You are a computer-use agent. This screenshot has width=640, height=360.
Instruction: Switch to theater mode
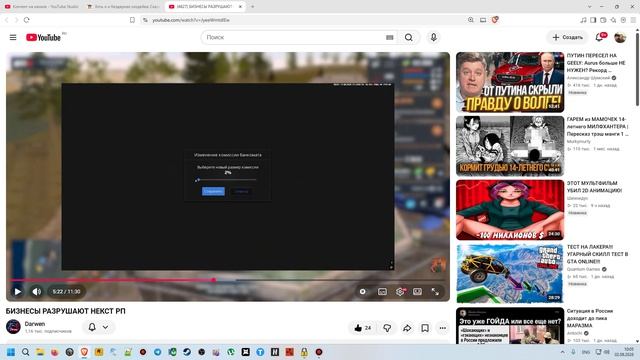pos(417,291)
